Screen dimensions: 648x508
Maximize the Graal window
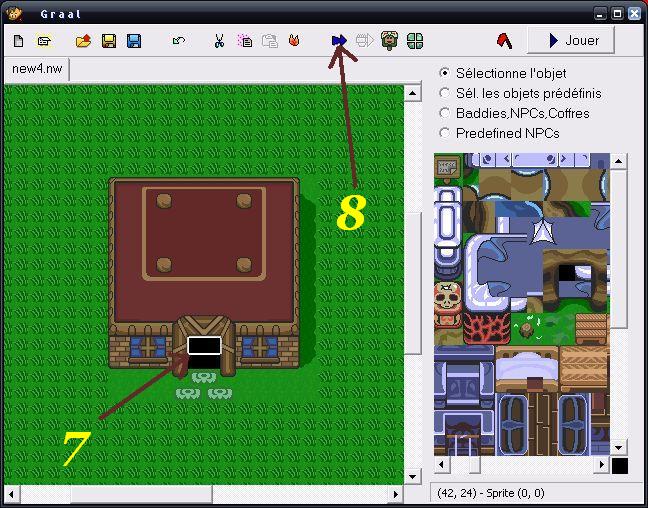click(617, 14)
